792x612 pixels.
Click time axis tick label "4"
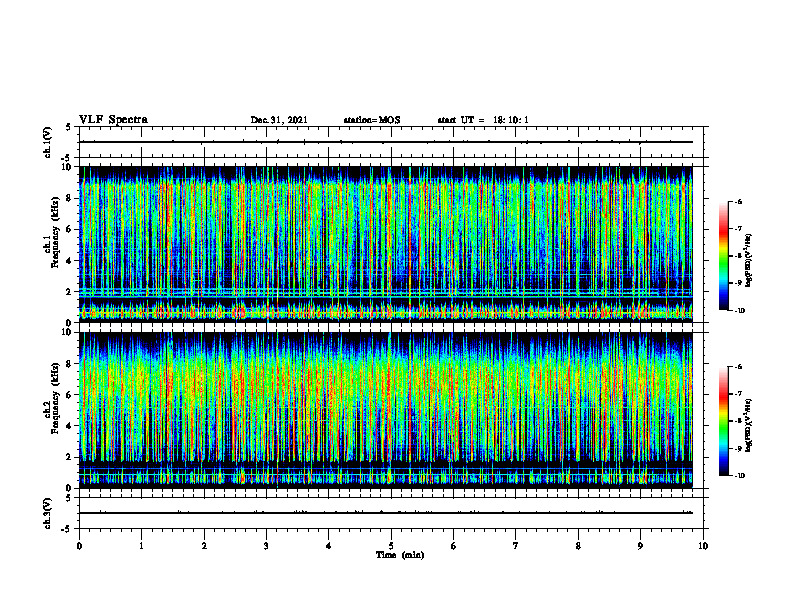click(x=329, y=546)
